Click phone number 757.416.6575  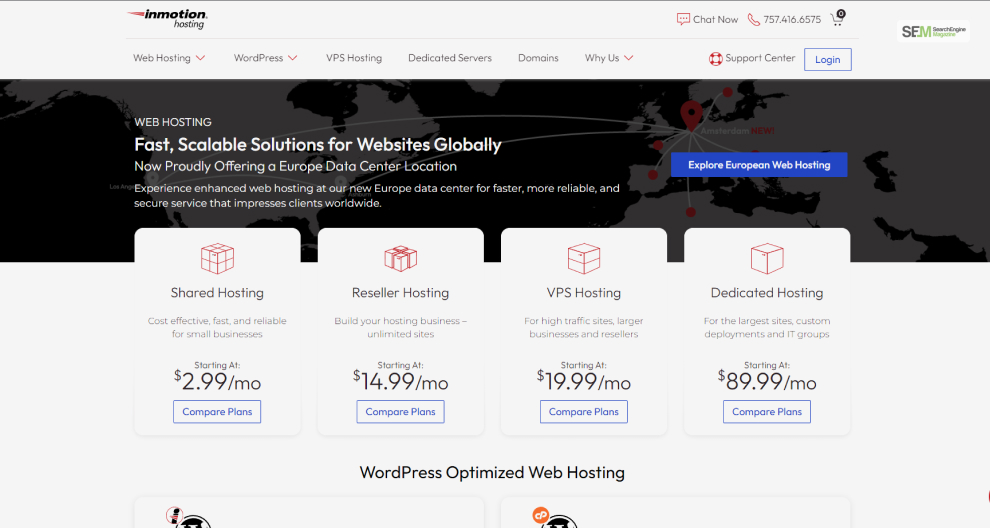click(x=792, y=20)
